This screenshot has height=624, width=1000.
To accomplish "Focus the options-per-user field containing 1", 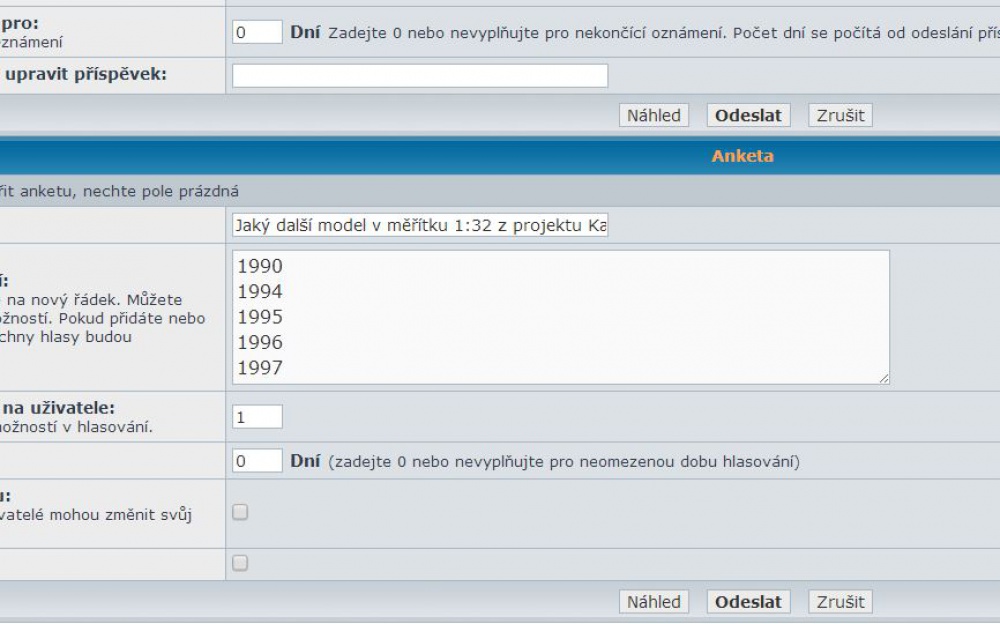I will [257, 417].
